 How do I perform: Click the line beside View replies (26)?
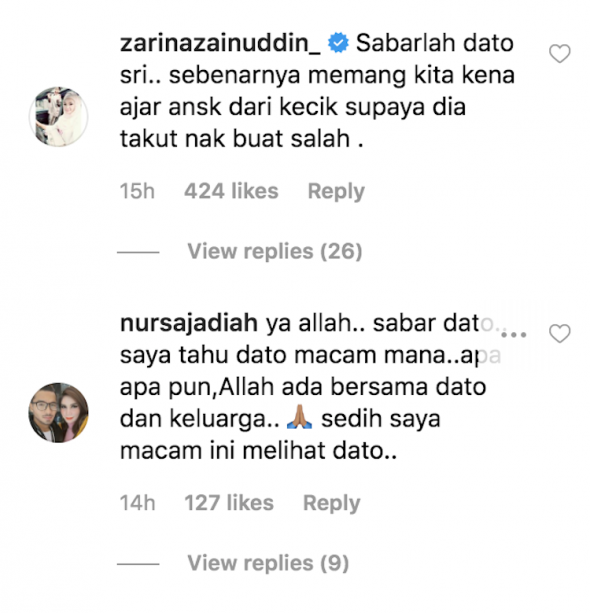pyautogui.click(x=138, y=252)
